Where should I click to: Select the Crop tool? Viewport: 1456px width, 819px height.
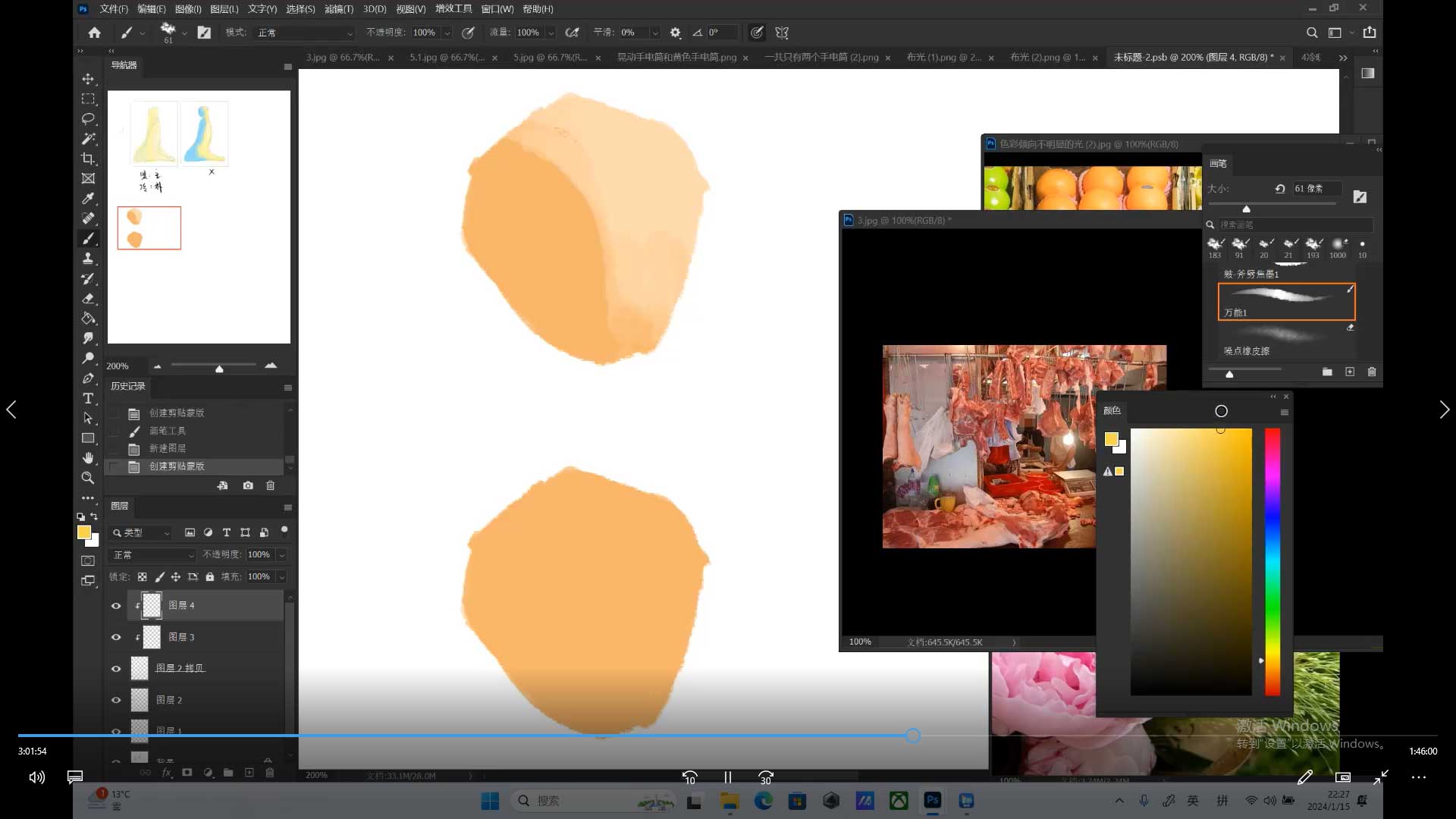(x=88, y=158)
